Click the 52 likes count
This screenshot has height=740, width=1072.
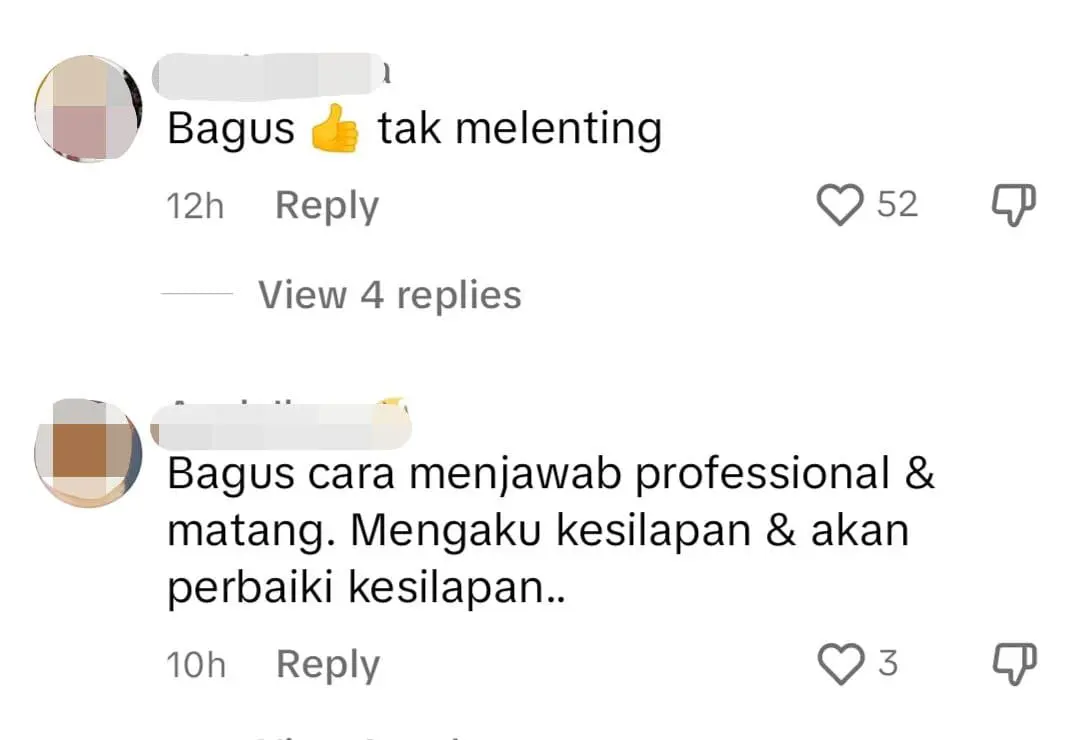(x=897, y=204)
